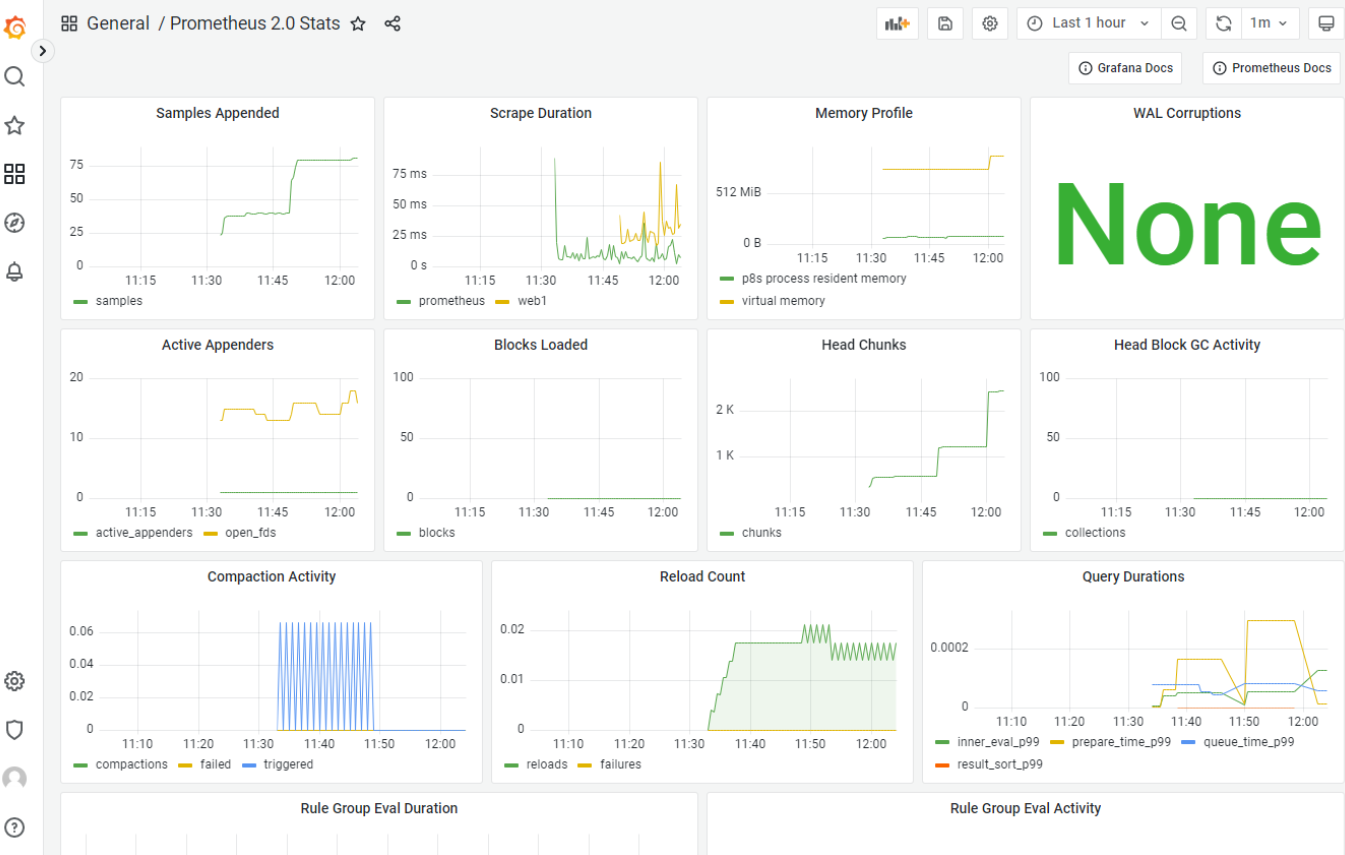This screenshot has height=855, width=1345.
Task: Toggle the prometheus series in Scrape Duration
Action: pos(452,301)
